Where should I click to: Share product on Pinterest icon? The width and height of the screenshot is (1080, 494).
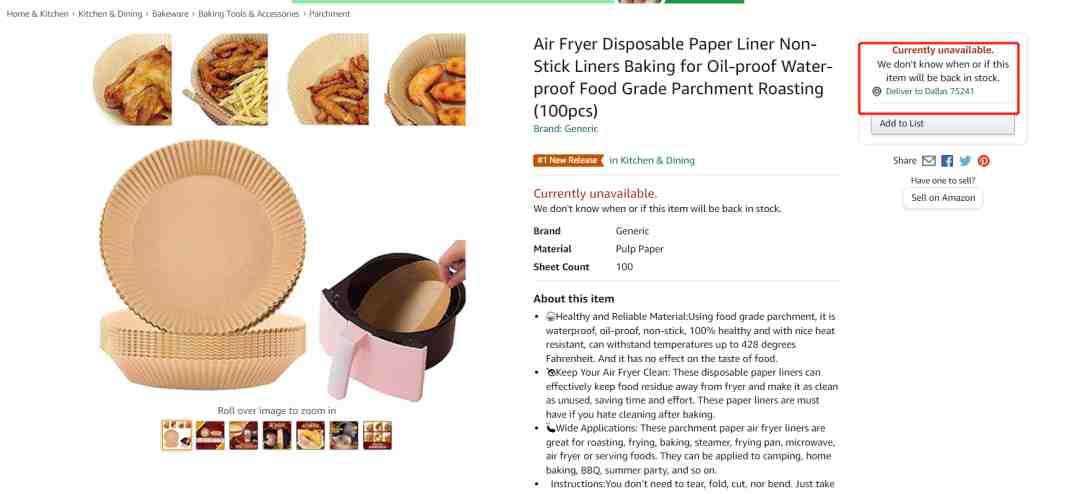click(x=984, y=161)
